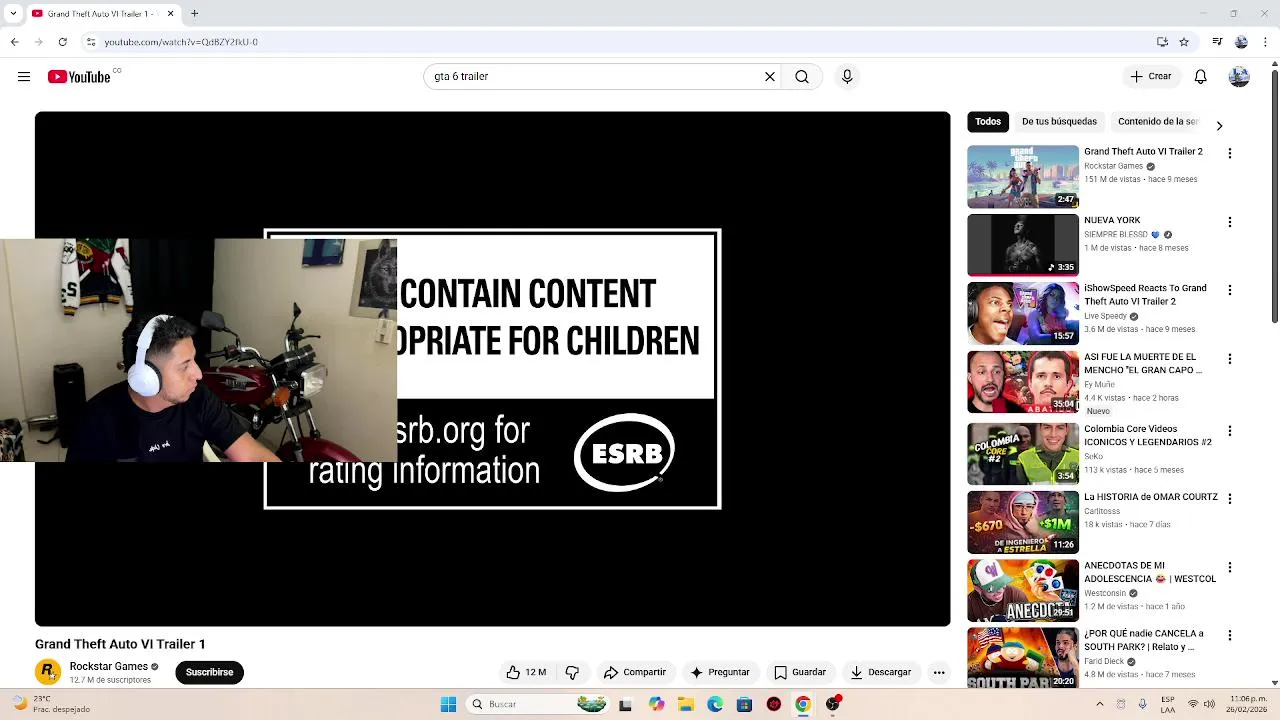Open options for EL MENCHO video

(1230, 358)
